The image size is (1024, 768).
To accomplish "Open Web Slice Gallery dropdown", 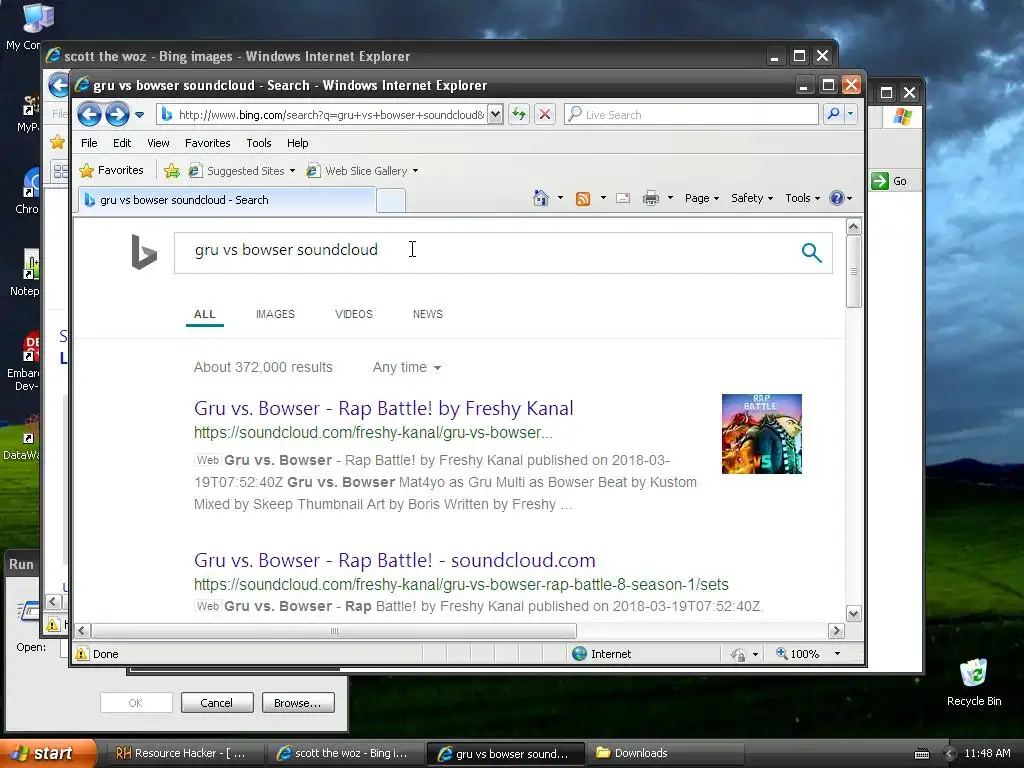I will [362, 171].
